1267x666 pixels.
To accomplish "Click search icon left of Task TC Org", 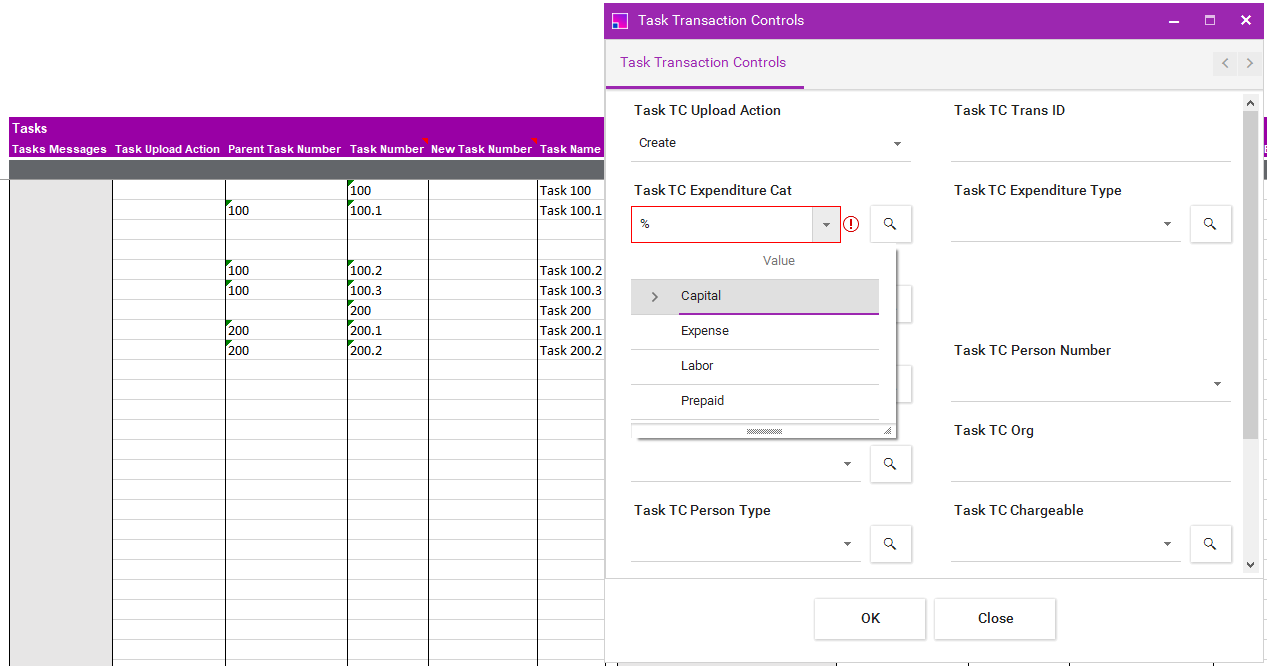I will (x=890, y=464).
